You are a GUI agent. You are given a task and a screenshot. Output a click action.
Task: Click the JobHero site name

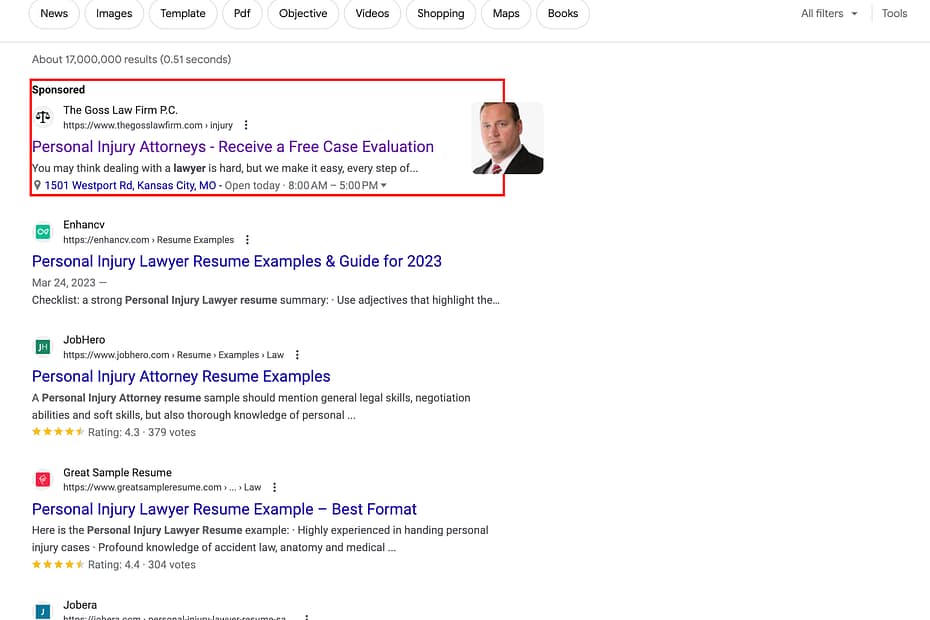coord(84,339)
